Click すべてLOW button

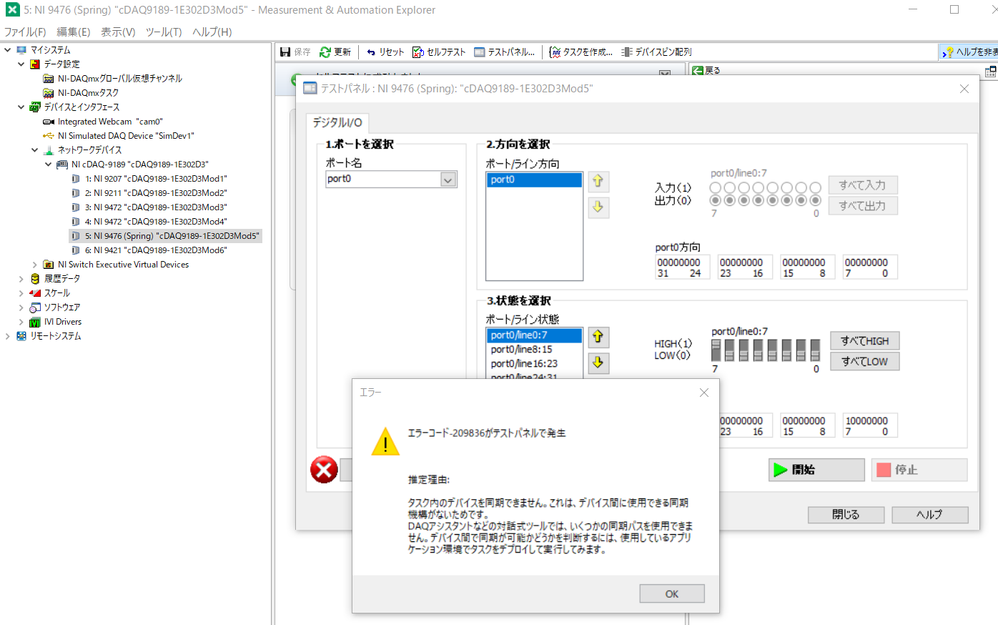864,362
